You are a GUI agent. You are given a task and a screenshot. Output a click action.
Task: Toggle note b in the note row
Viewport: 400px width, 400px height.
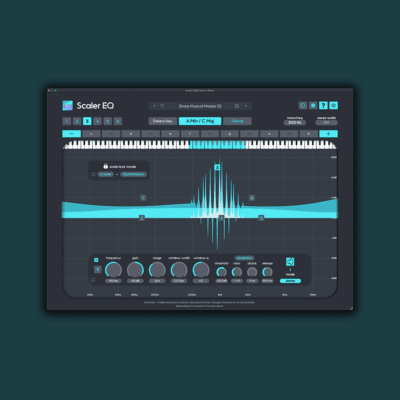pyautogui.click(x=308, y=134)
